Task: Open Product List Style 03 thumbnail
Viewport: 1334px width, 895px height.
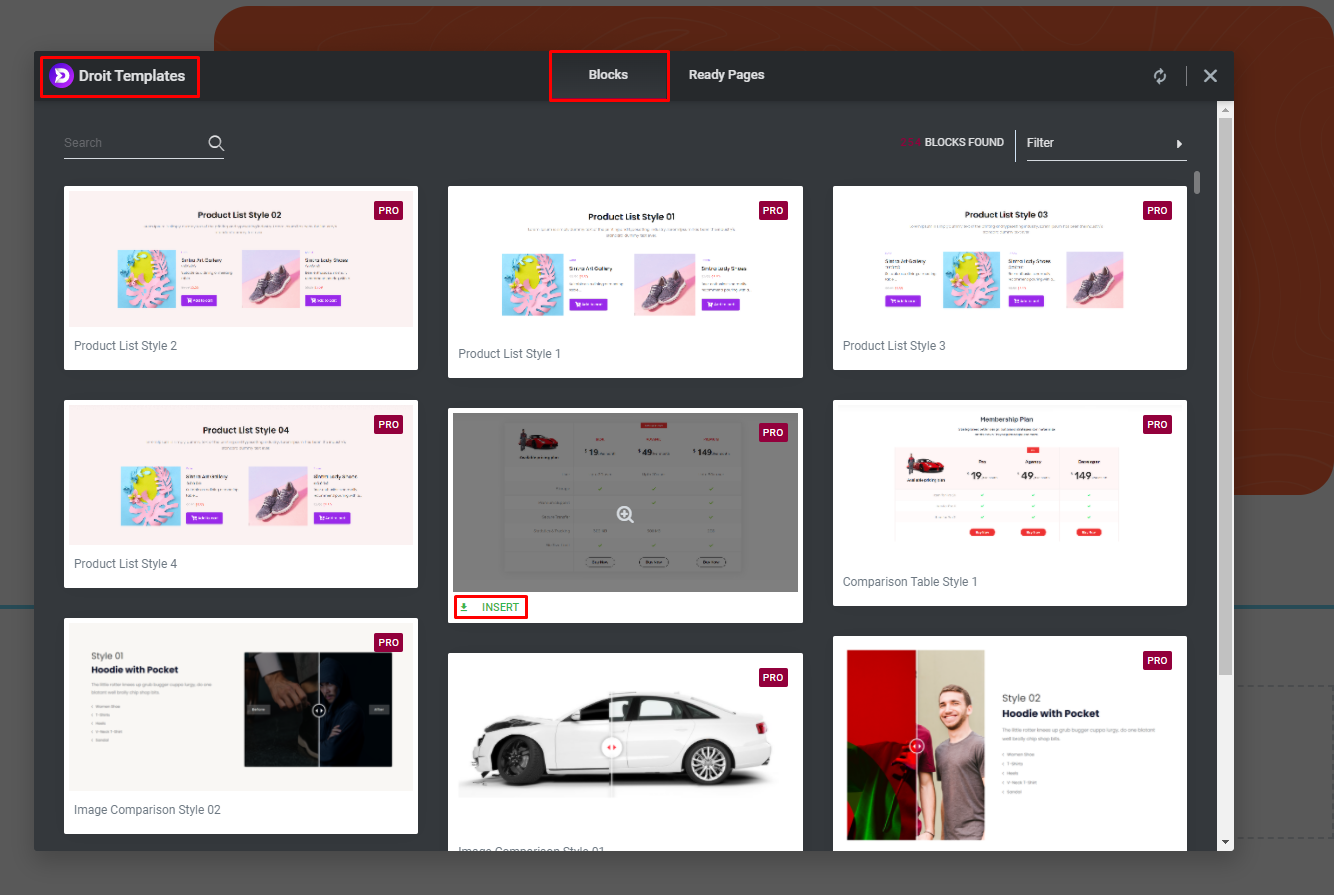Action: click(1010, 258)
